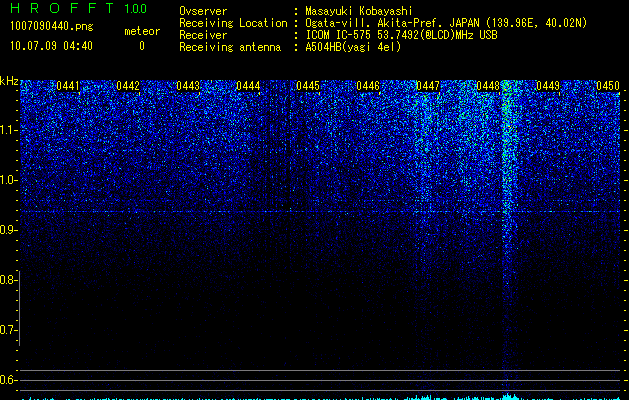Click the 0443 time marker
The width and height of the screenshot is (629, 400).
(x=188, y=86)
